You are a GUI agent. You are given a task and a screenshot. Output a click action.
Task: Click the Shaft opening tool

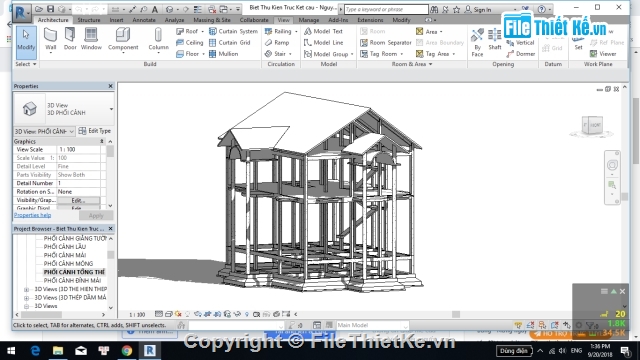(x=495, y=40)
